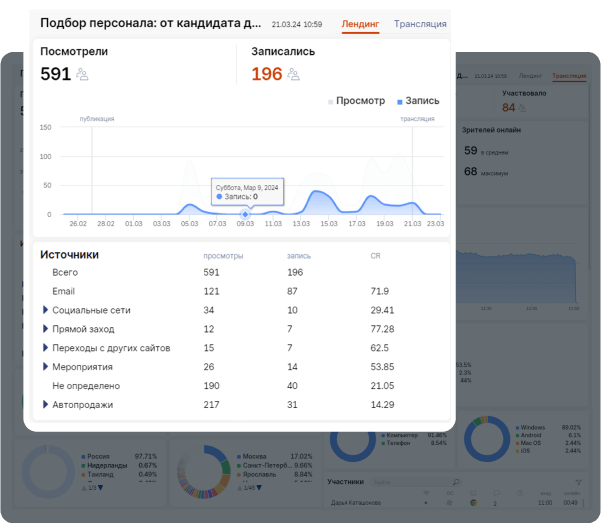Click the Email source row
Screen dimensions: 601x523
[x=64, y=291]
